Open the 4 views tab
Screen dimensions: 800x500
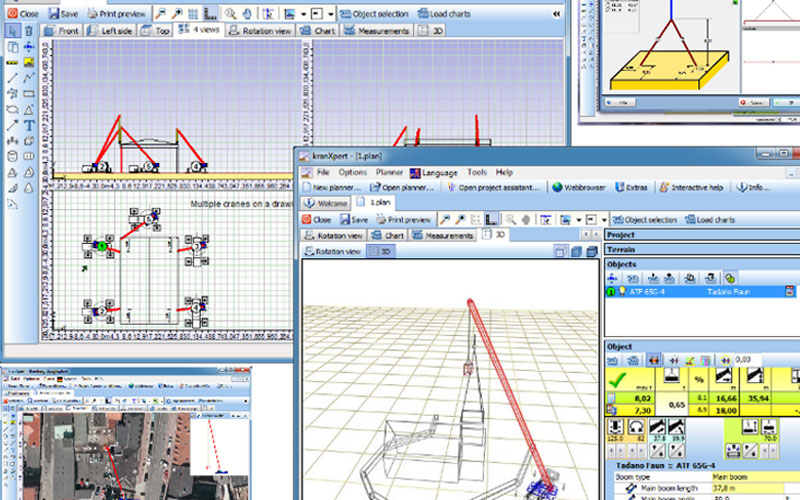(199, 30)
